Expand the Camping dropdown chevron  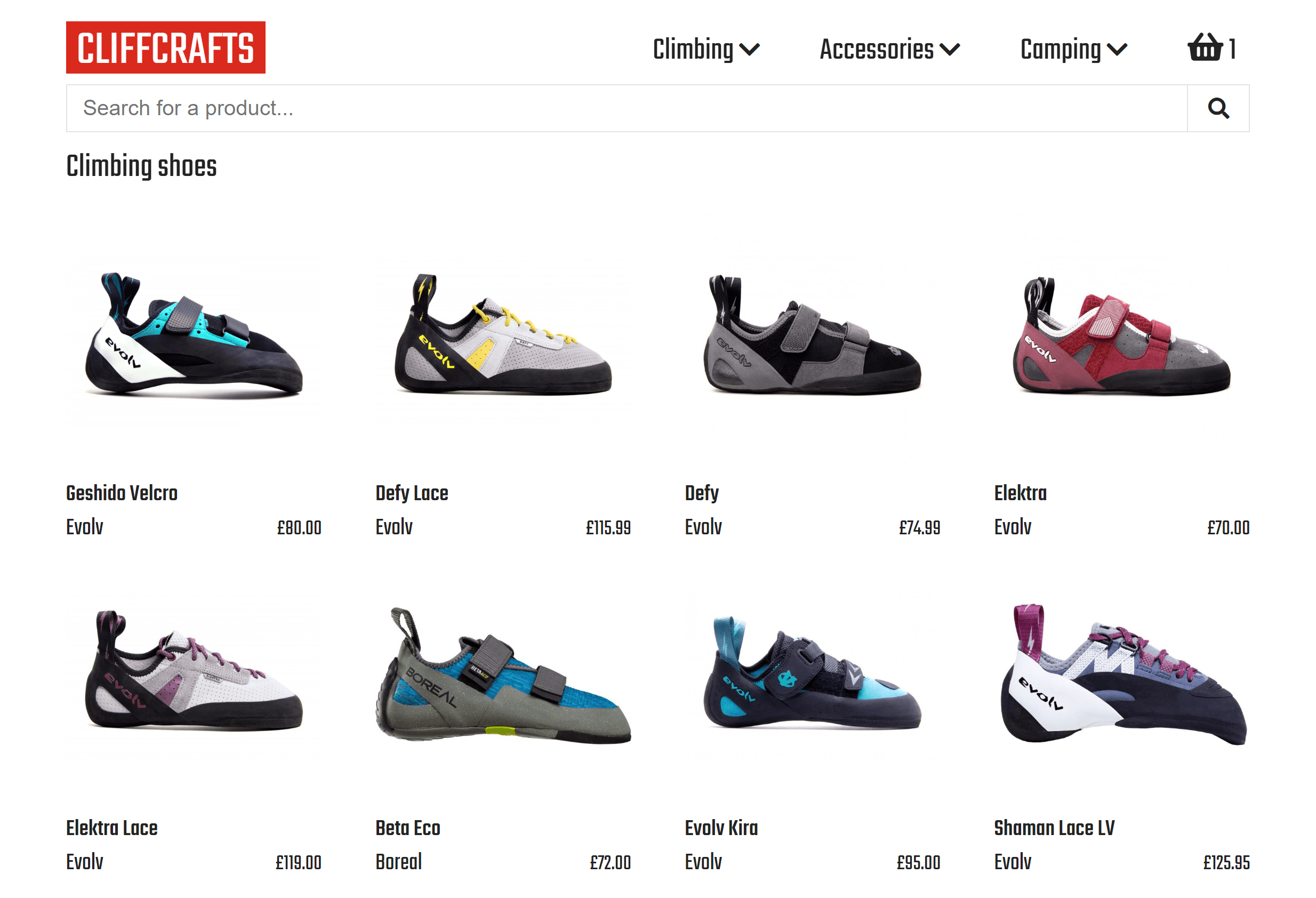coord(1117,50)
